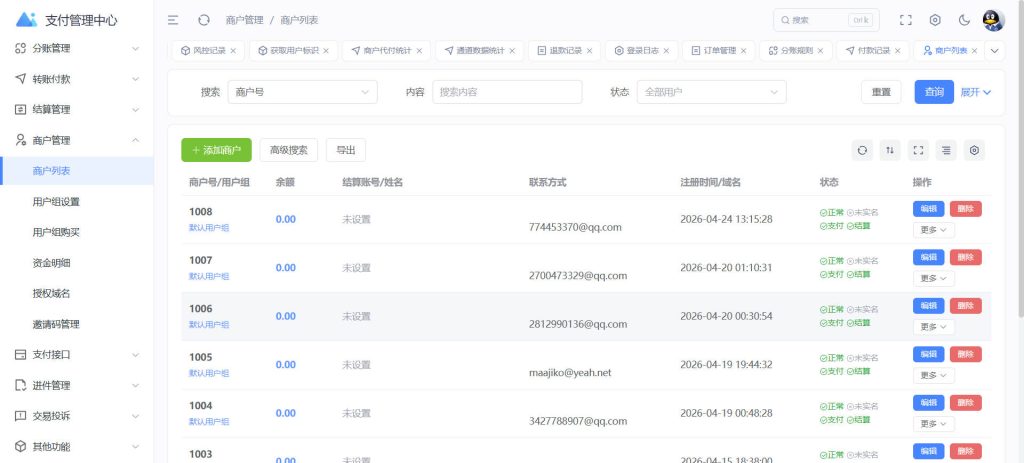
Task: Click the table sort arrows icon
Action: tap(890, 150)
